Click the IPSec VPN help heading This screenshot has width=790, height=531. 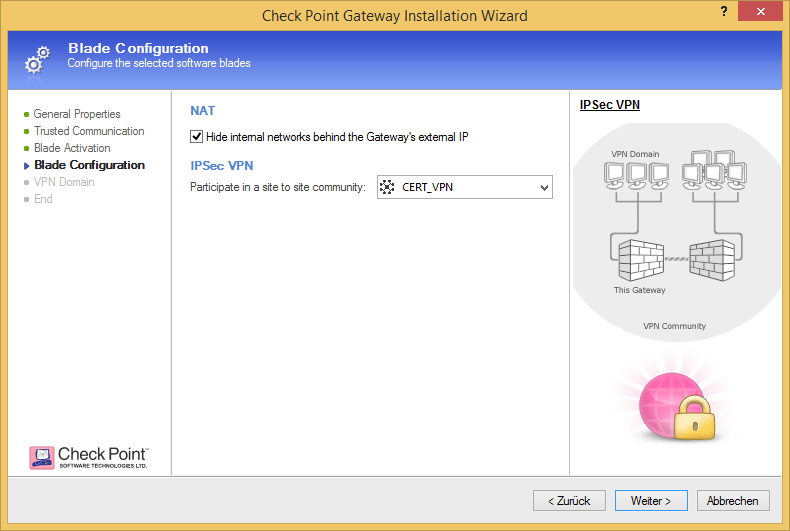point(609,104)
